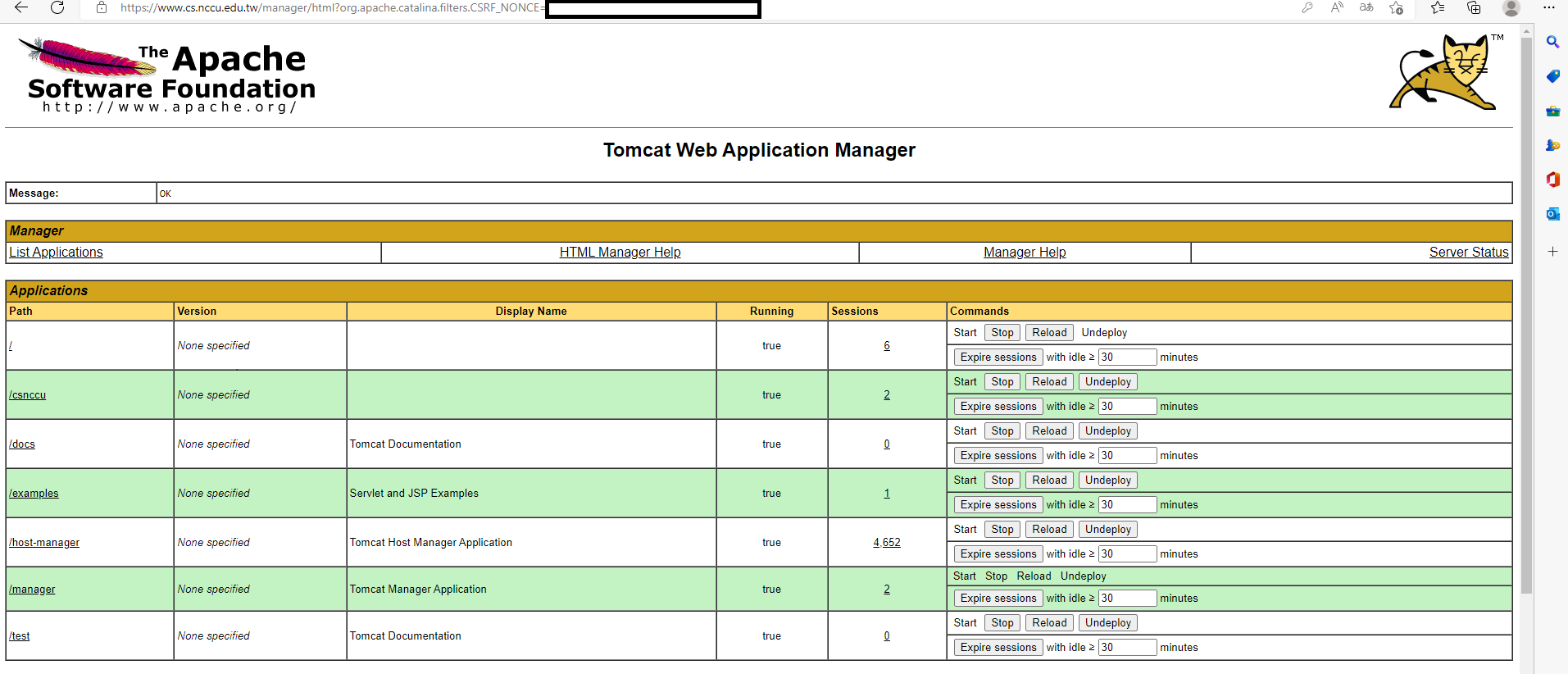The image size is (1568, 674).
Task: Expire sessions for /host-manager
Action: pyautogui.click(x=998, y=553)
